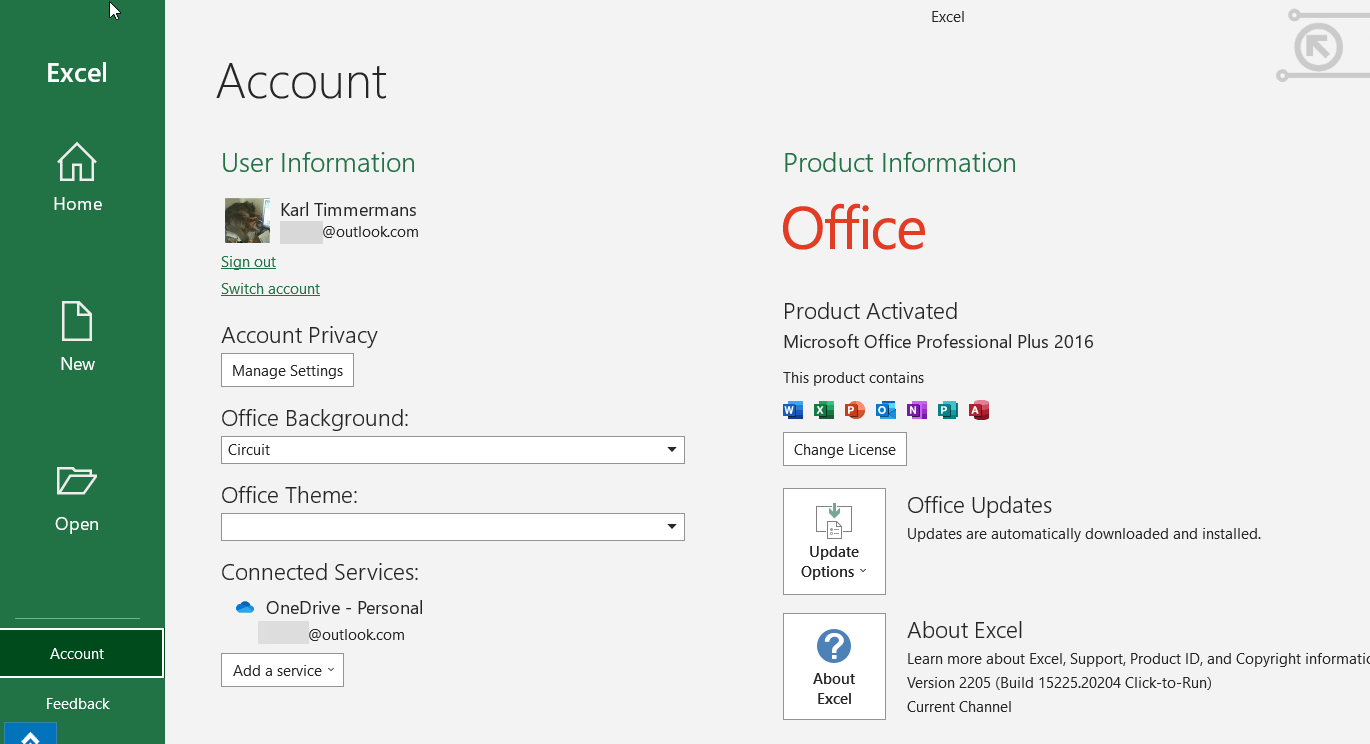1370x744 pixels.
Task: Click the Outlook app icon
Action: pos(886,410)
